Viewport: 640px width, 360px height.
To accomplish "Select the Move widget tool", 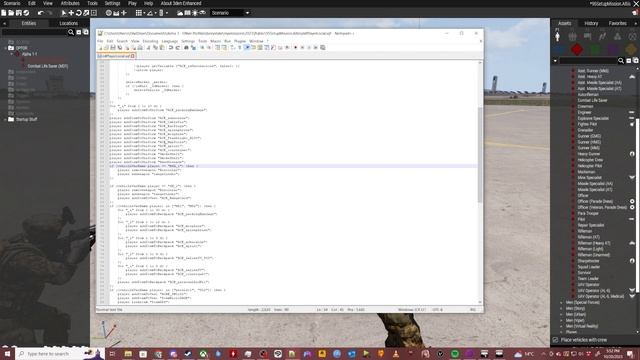I will pyautogui.click(x=71, y=13).
